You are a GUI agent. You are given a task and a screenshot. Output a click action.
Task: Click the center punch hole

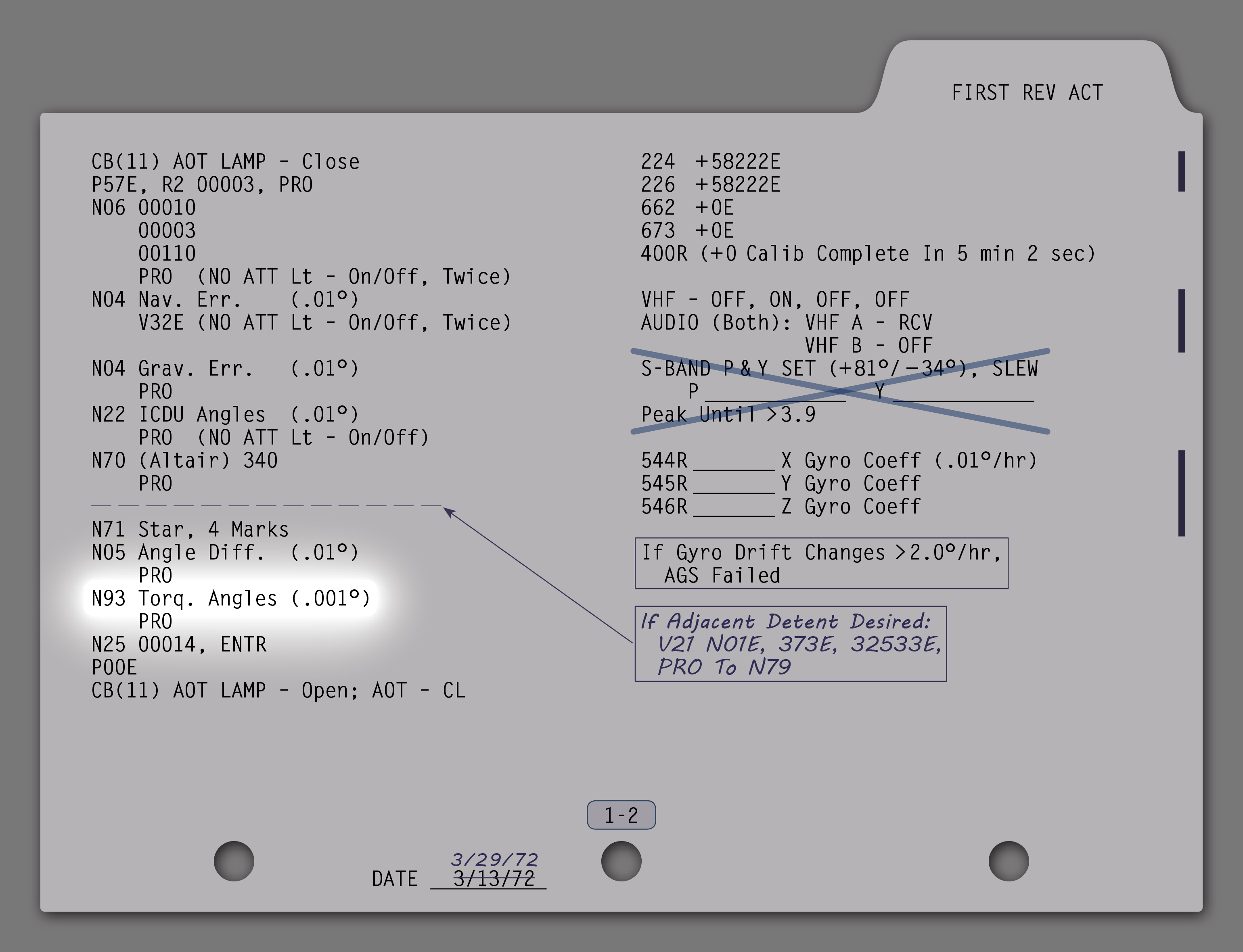[621, 861]
